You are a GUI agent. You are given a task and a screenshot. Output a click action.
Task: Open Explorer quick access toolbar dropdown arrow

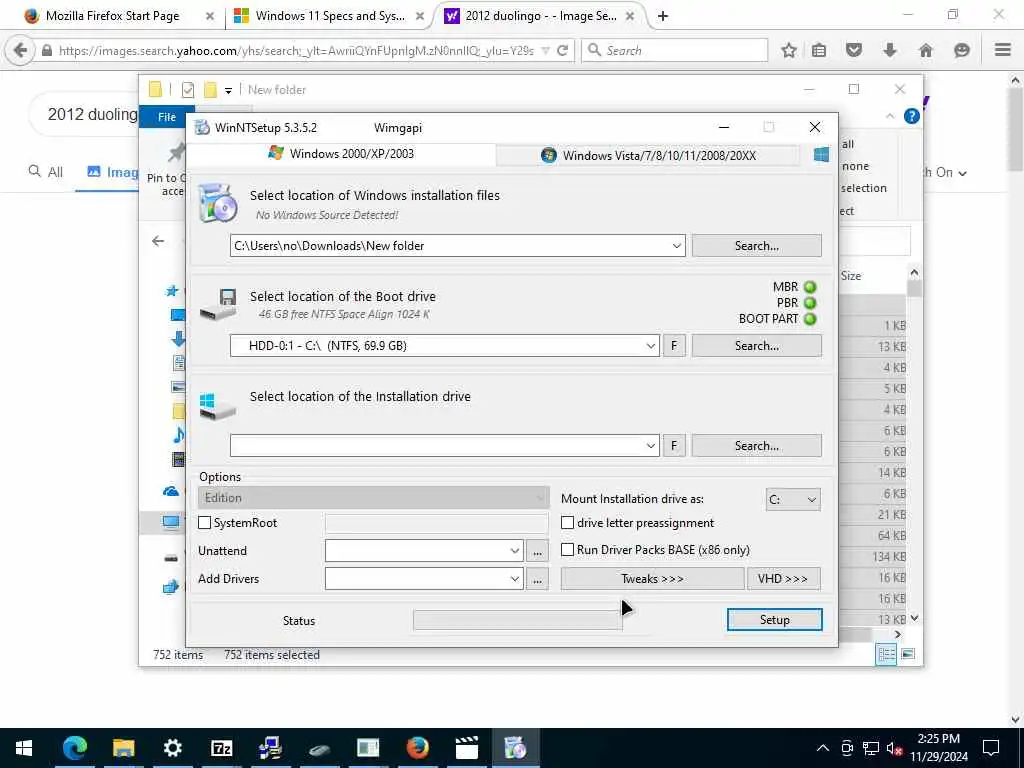pos(228,90)
